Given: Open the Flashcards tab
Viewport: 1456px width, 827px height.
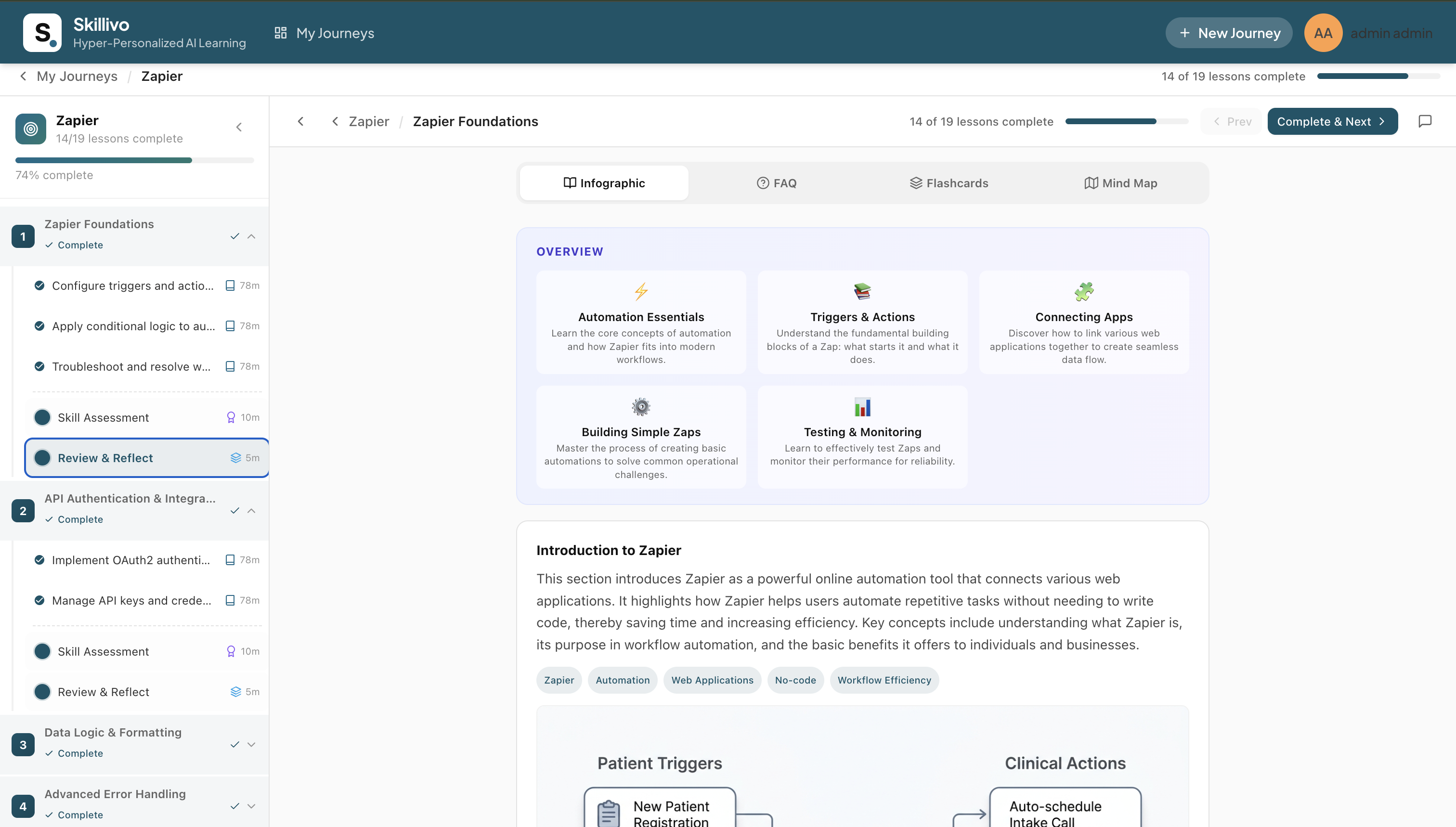Looking at the screenshot, I should tap(949, 183).
